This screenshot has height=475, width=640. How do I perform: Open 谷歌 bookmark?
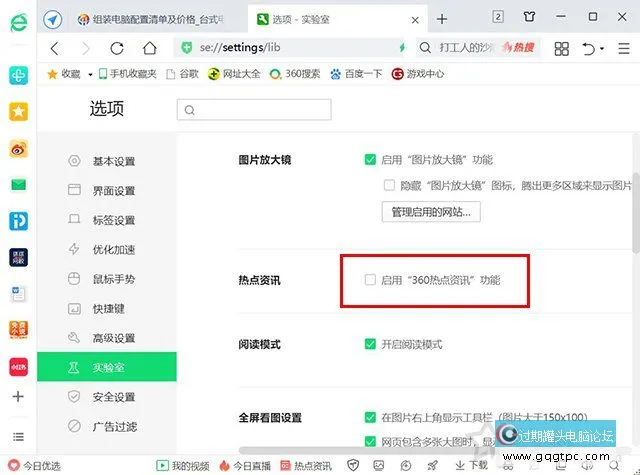[x=182, y=74]
